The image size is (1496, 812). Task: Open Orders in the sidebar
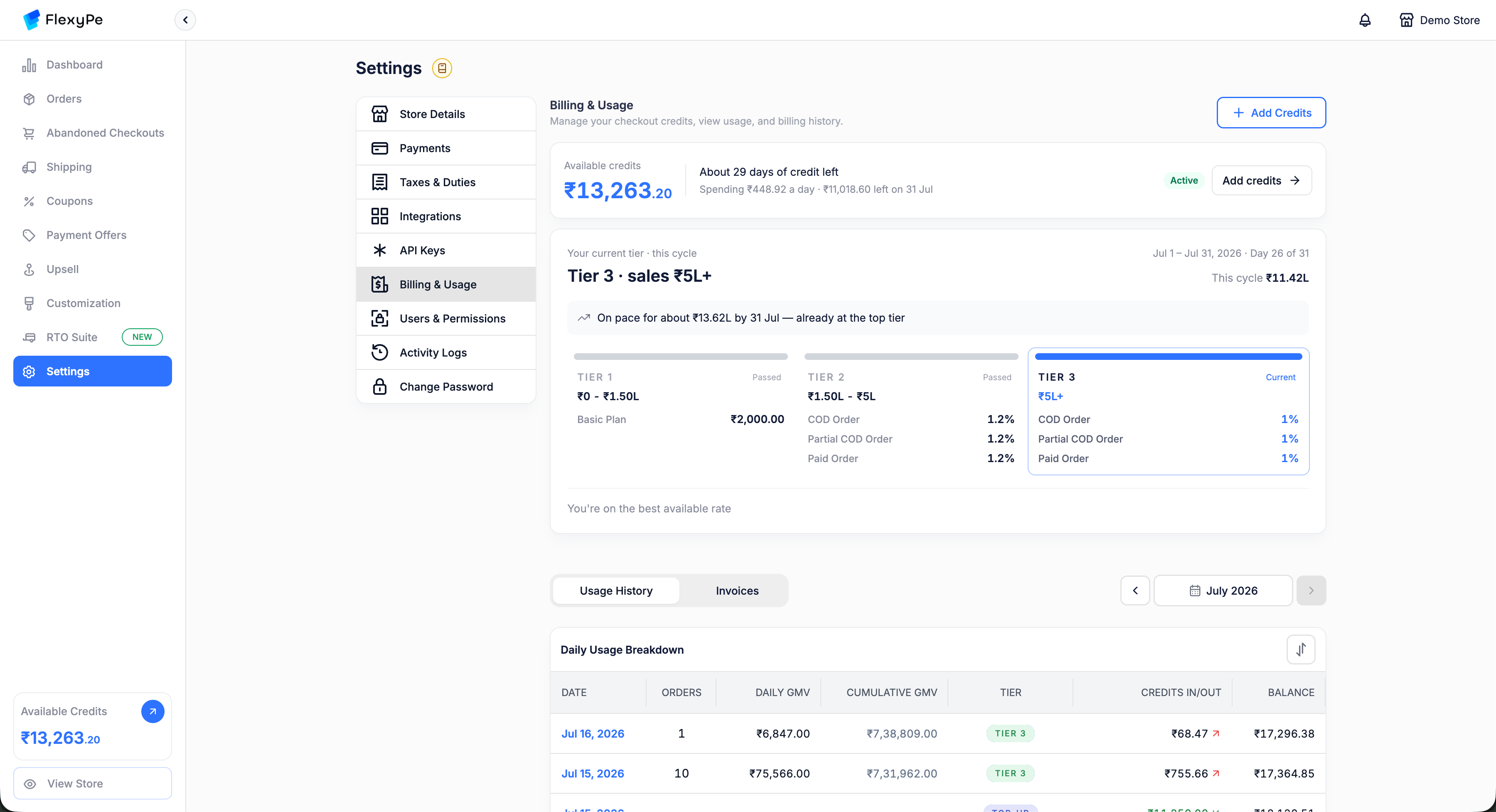pyautogui.click(x=92, y=99)
